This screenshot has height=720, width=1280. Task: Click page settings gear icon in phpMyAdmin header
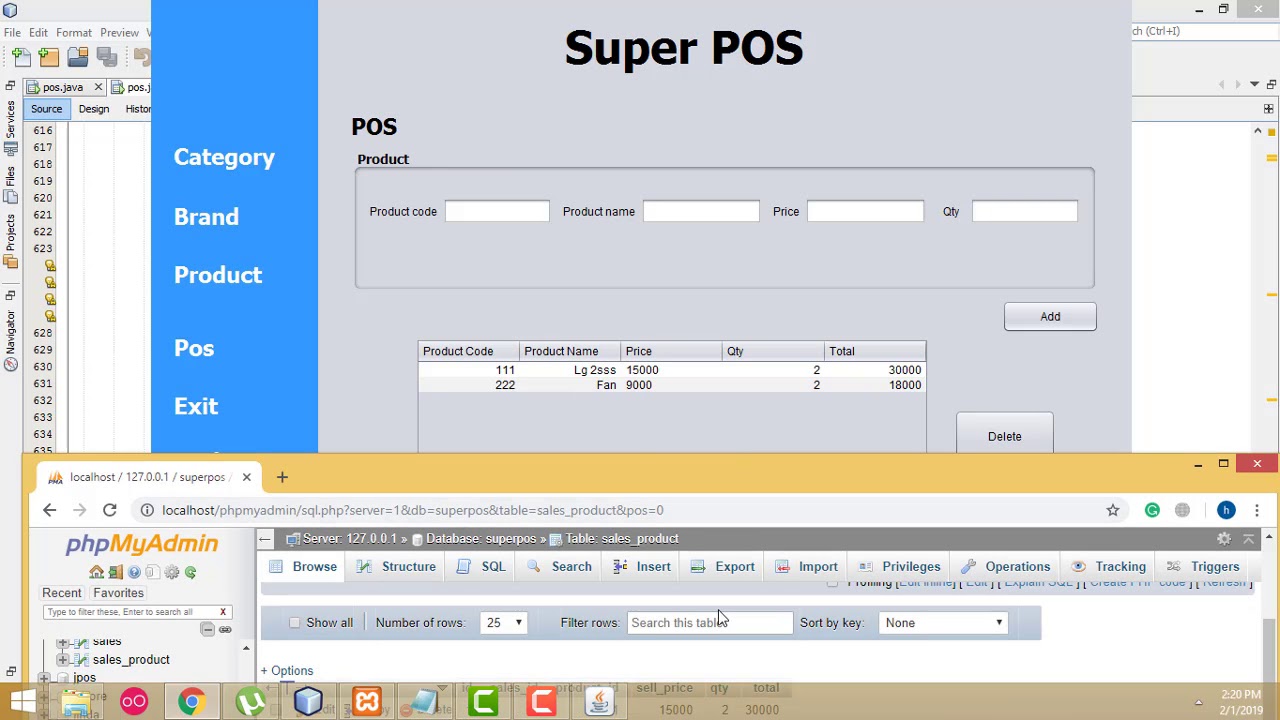tap(1224, 538)
